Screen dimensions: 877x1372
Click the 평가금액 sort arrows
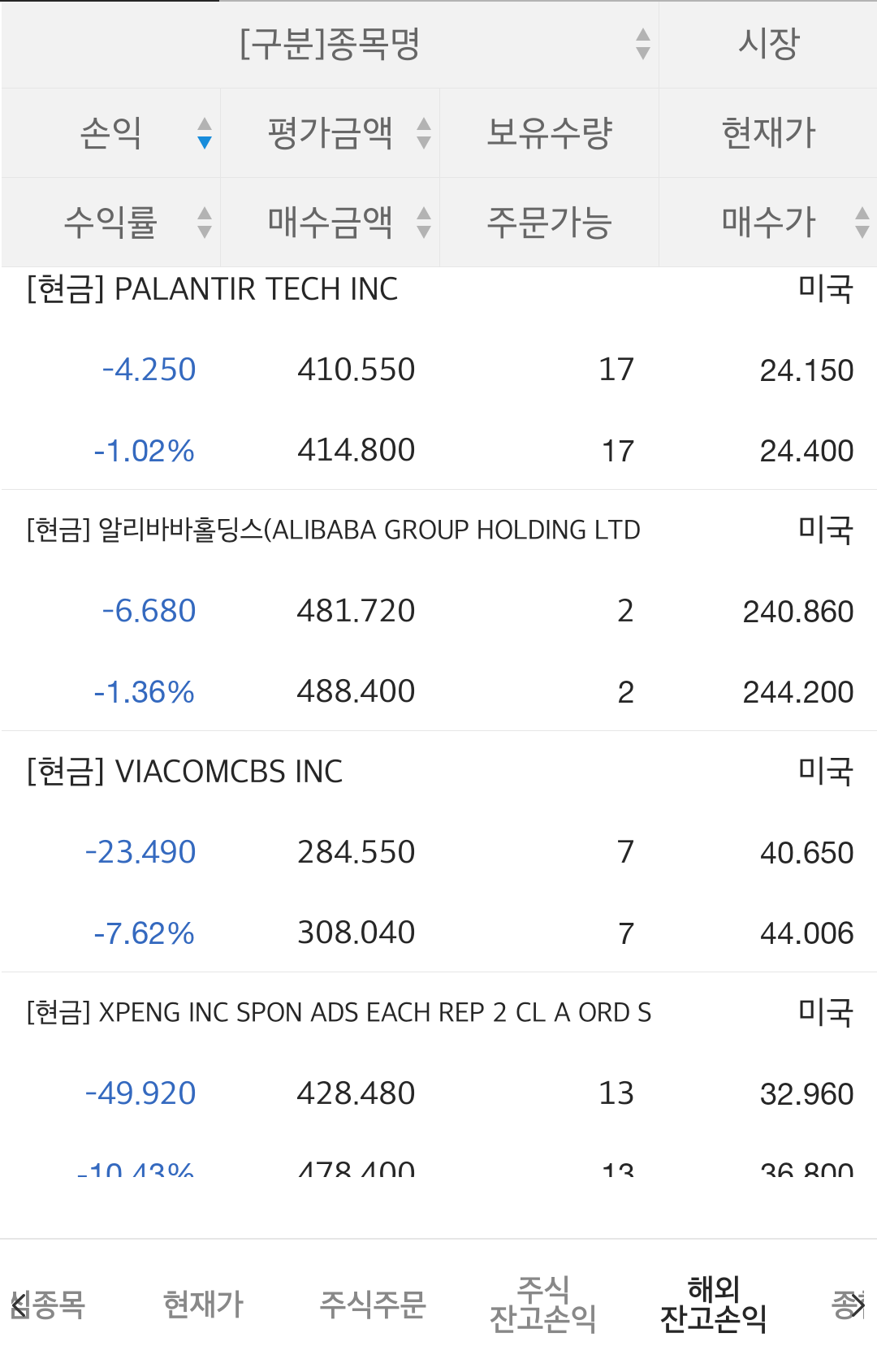[x=423, y=133]
